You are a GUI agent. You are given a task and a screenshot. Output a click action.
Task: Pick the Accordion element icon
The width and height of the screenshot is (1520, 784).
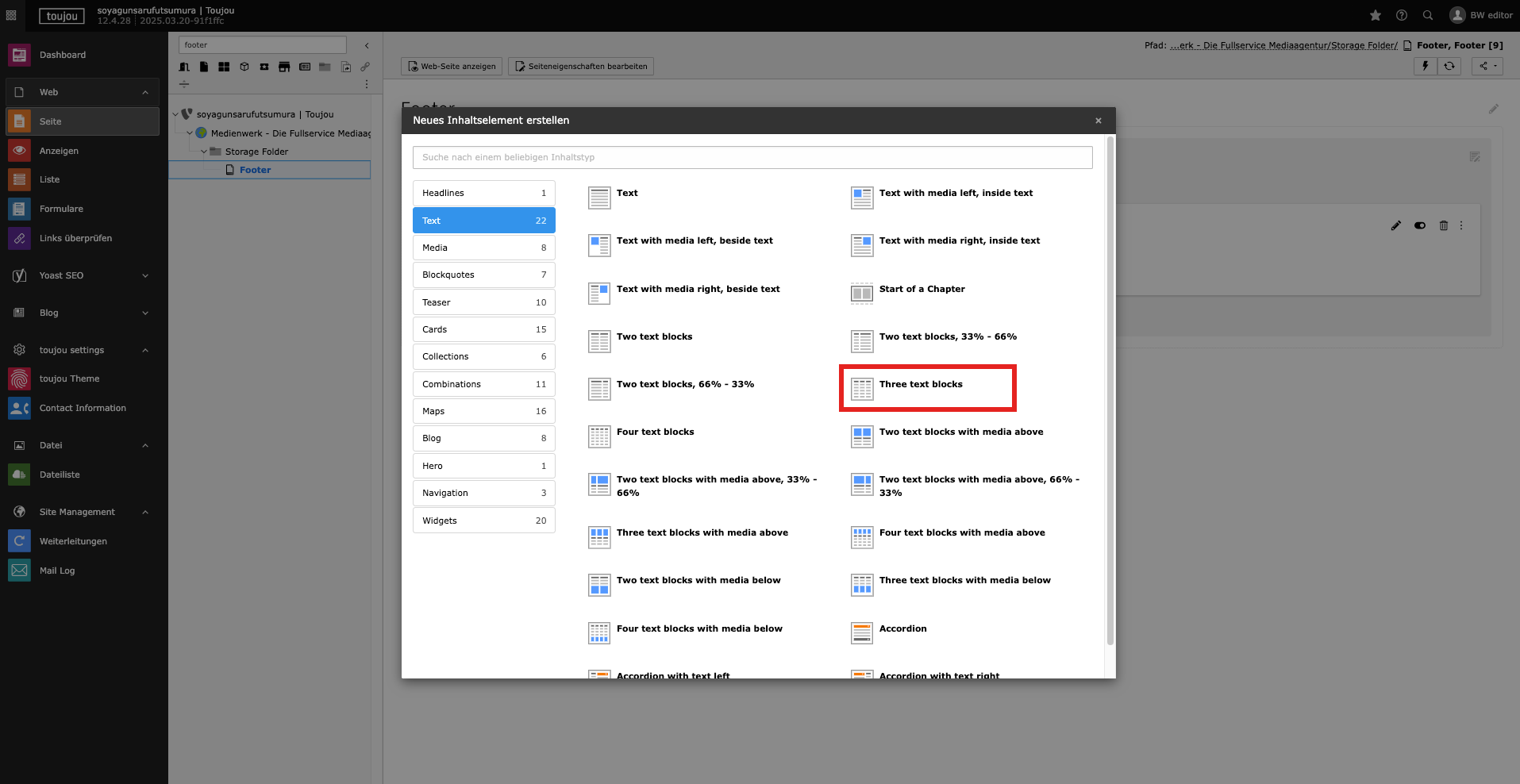click(862, 633)
